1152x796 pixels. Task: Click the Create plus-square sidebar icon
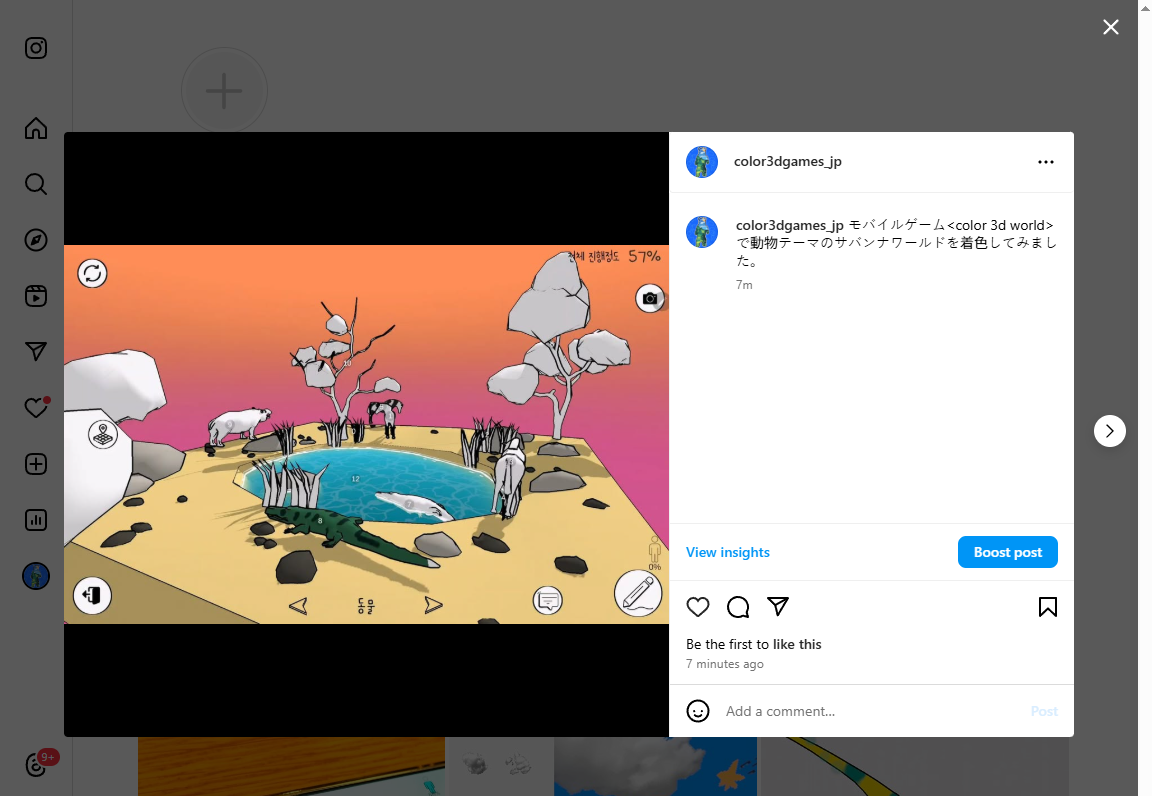pos(36,464)
